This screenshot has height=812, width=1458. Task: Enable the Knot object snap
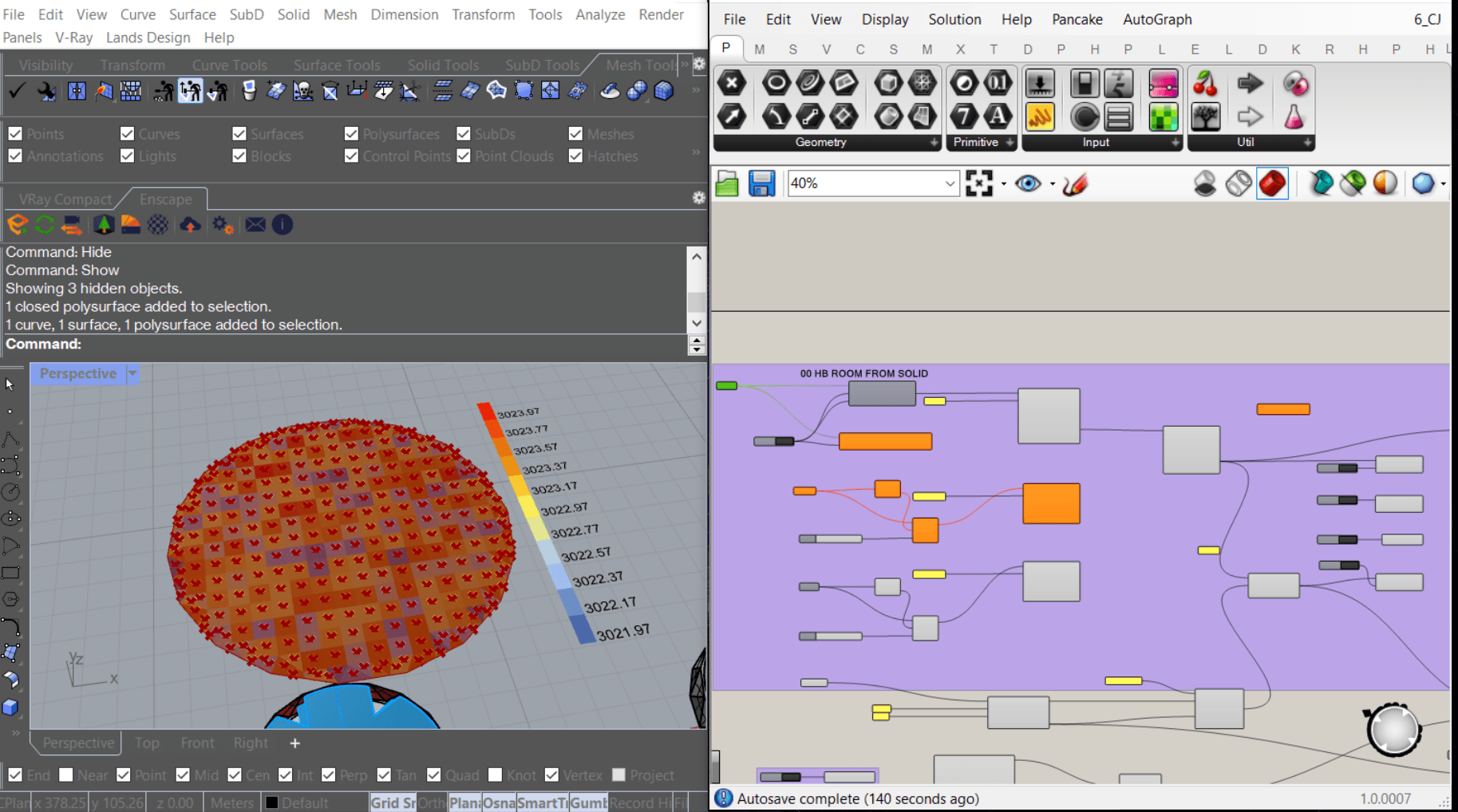pyautogui.click(x=495, y=775)
